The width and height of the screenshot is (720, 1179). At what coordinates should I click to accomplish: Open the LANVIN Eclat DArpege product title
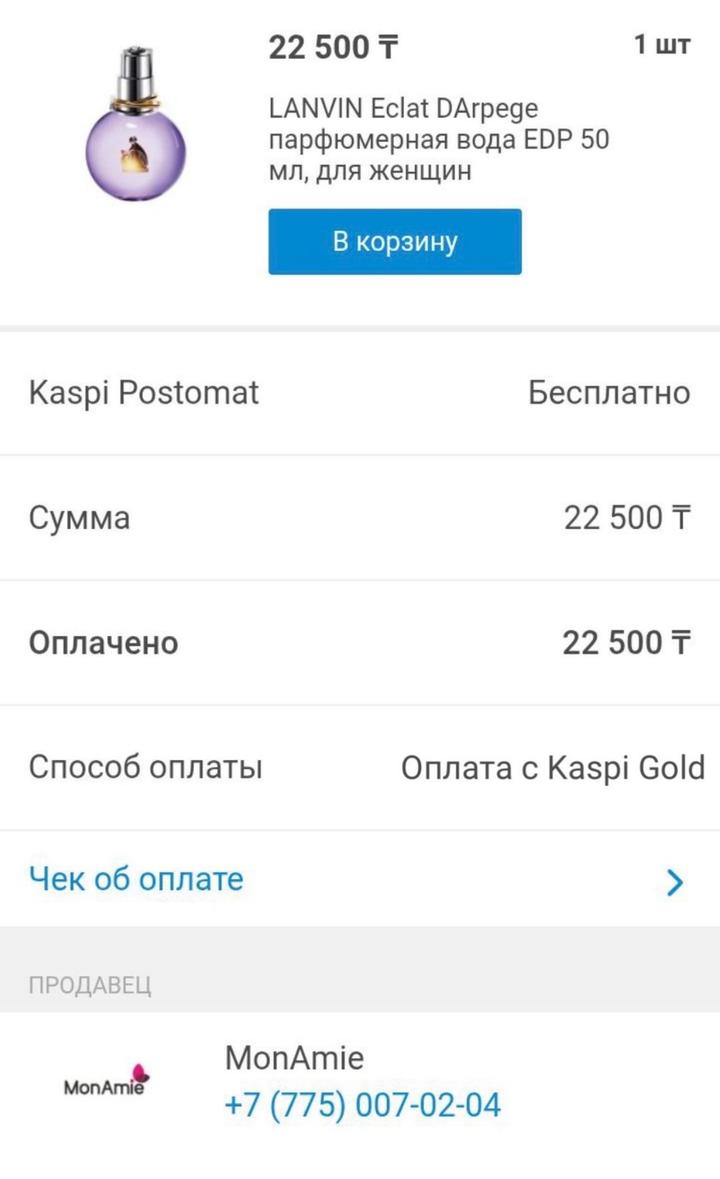(x=403, y=108)
